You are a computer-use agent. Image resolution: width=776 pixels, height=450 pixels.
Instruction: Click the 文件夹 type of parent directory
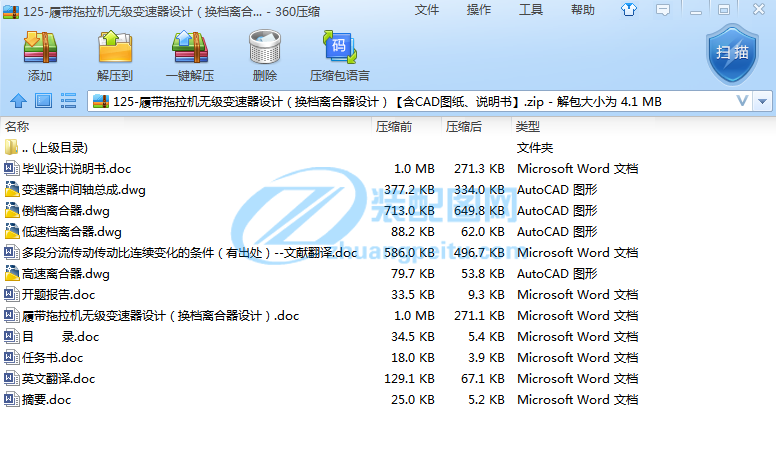coord(535,148)
